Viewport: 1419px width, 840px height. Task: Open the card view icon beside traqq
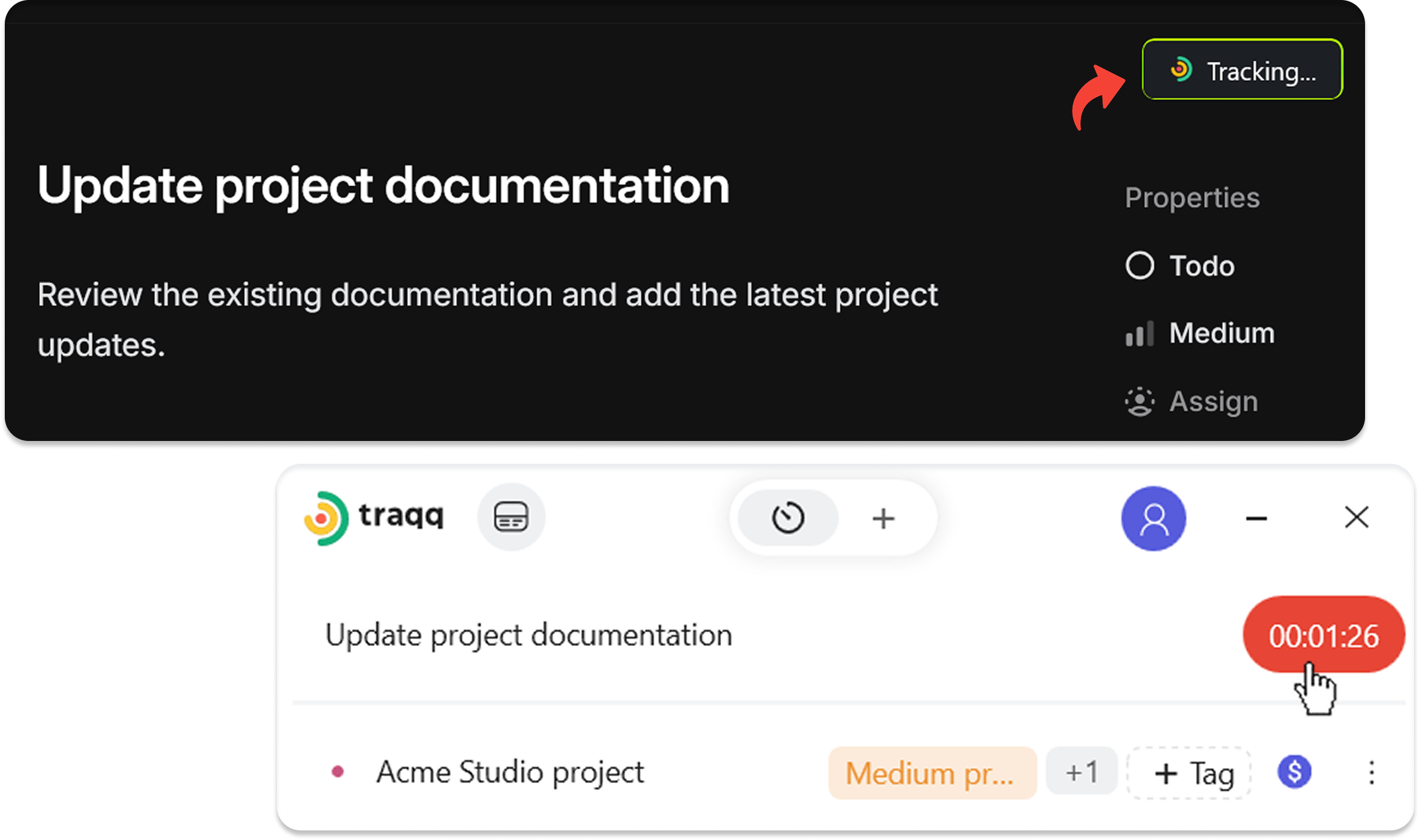511,517
